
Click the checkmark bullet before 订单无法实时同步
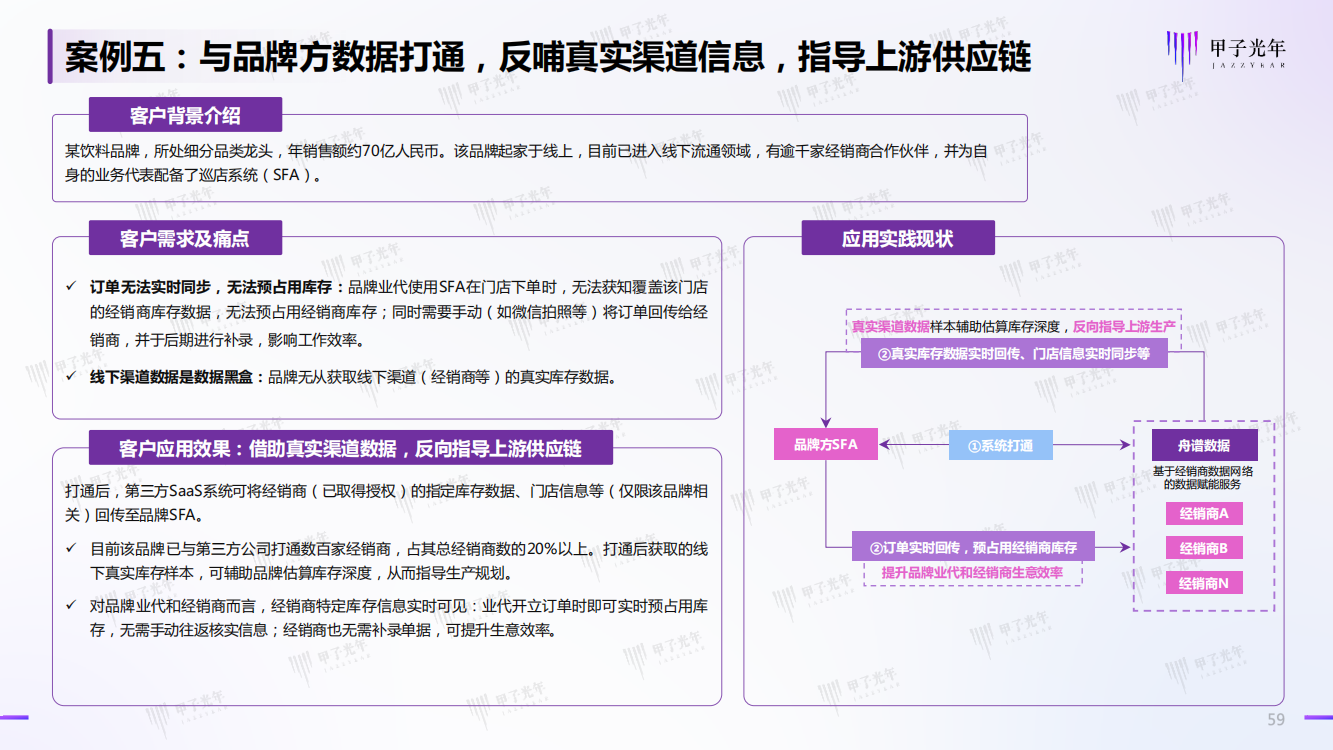(71, 286)
